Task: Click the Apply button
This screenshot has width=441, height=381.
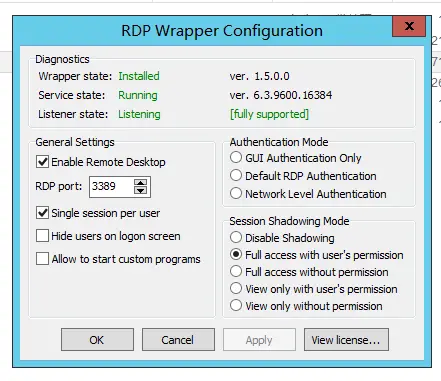Action: click(259, 340)
